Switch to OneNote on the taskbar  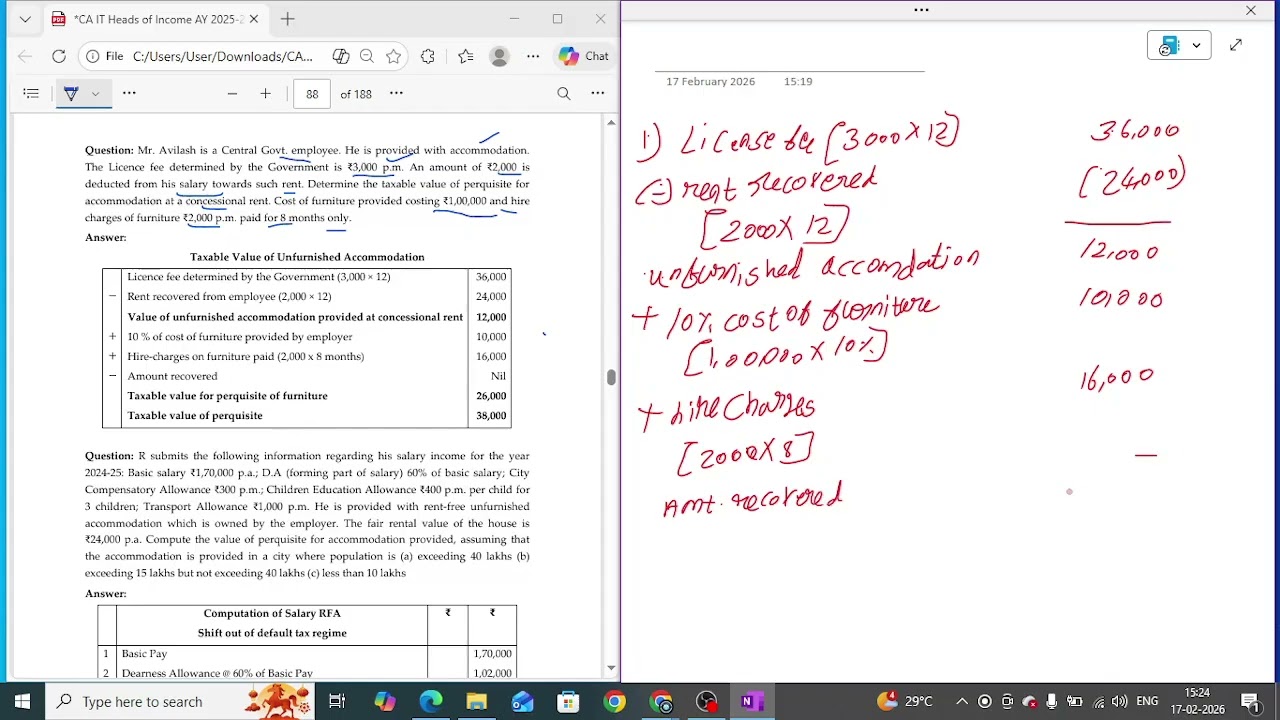752,702
